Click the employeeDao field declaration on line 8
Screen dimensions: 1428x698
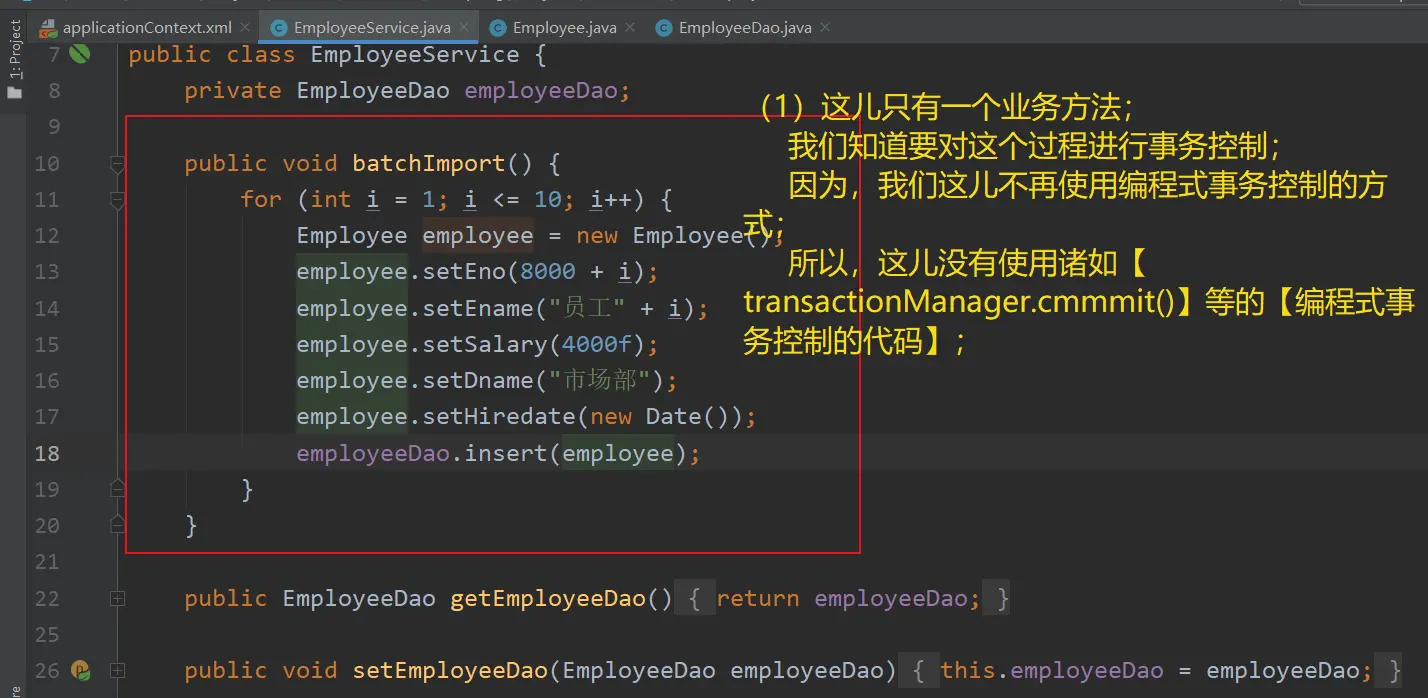point(540,91)
